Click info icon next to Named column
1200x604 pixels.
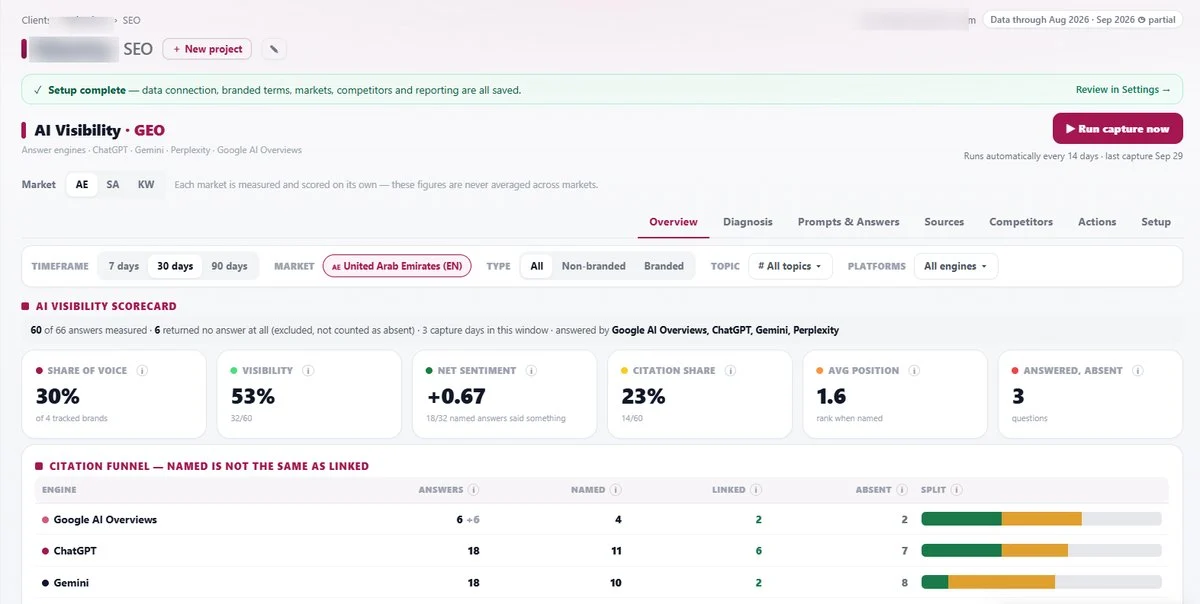(615, 490)
